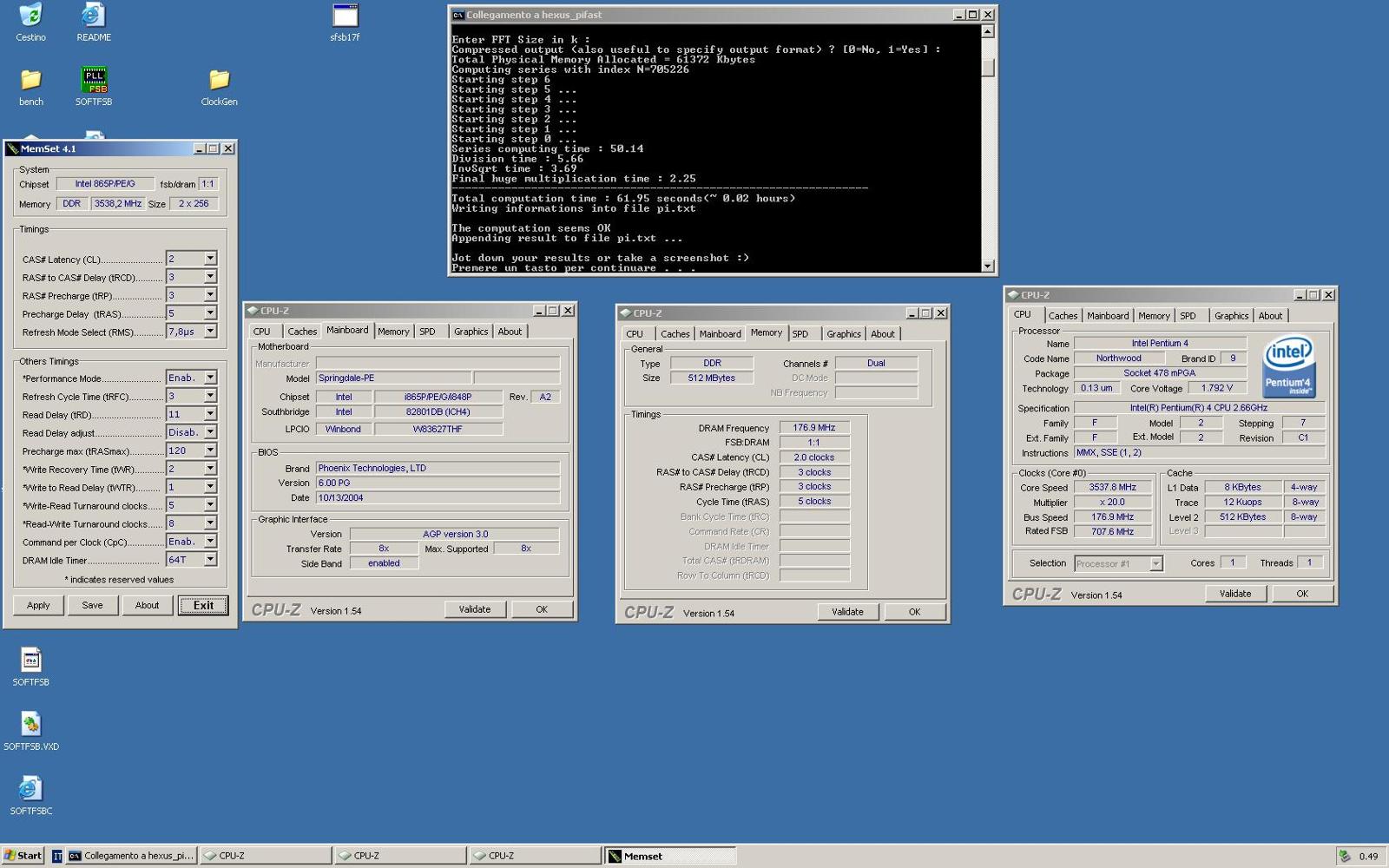Open Performance Mode dropdown

(210, 378)
